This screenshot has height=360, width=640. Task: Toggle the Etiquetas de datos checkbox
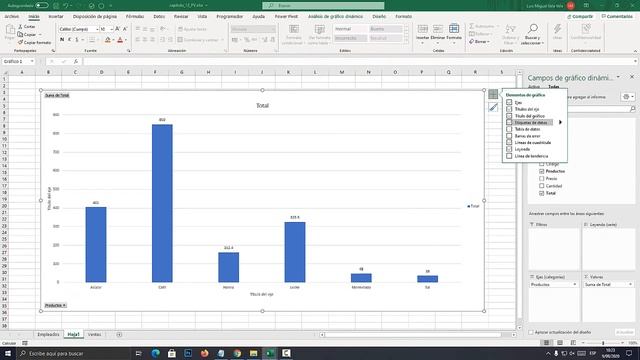pyautogui.click(x=509, y=122)
